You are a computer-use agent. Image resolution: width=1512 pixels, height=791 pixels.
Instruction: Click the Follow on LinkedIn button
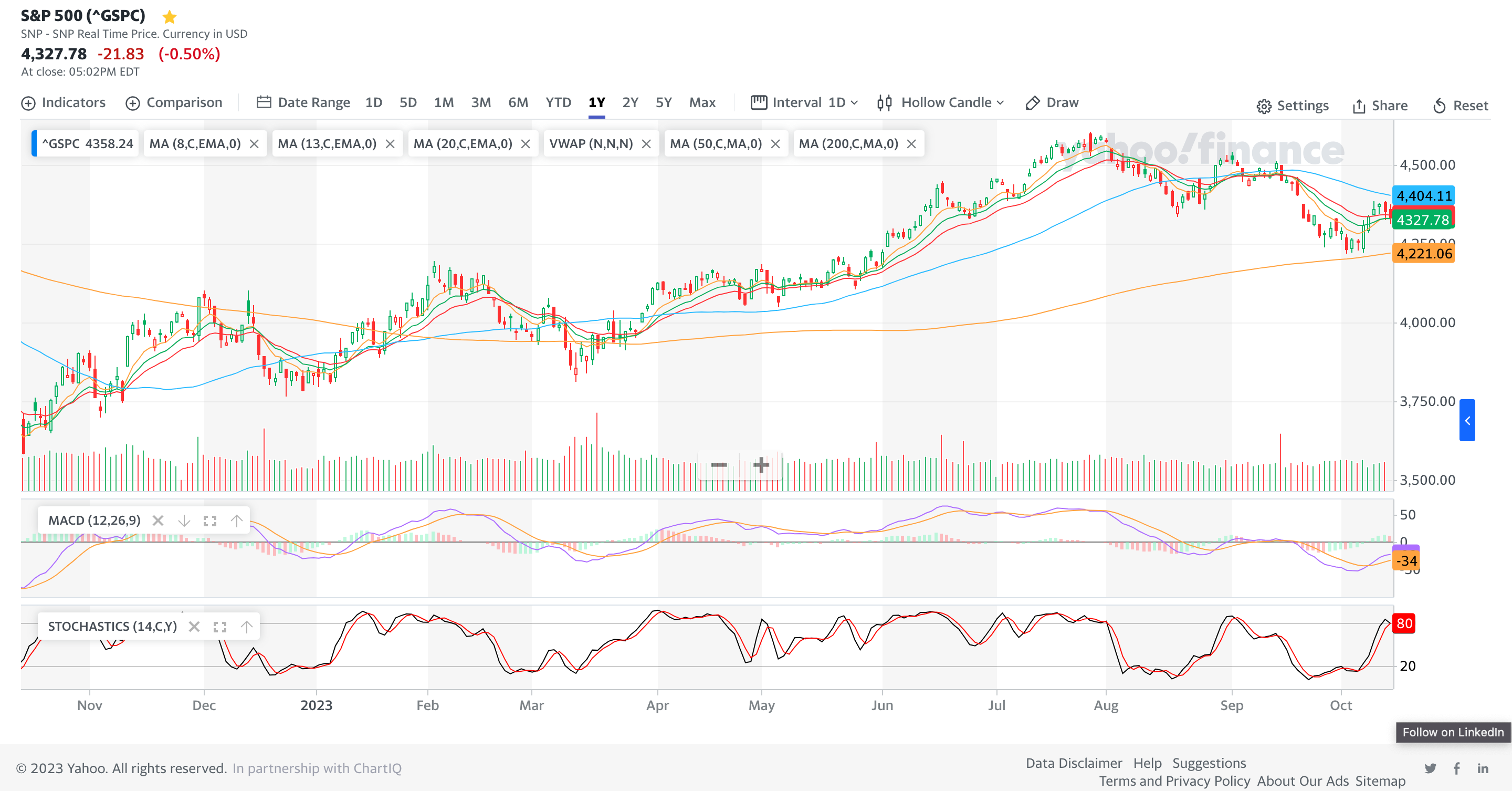tap(1453, 732)
